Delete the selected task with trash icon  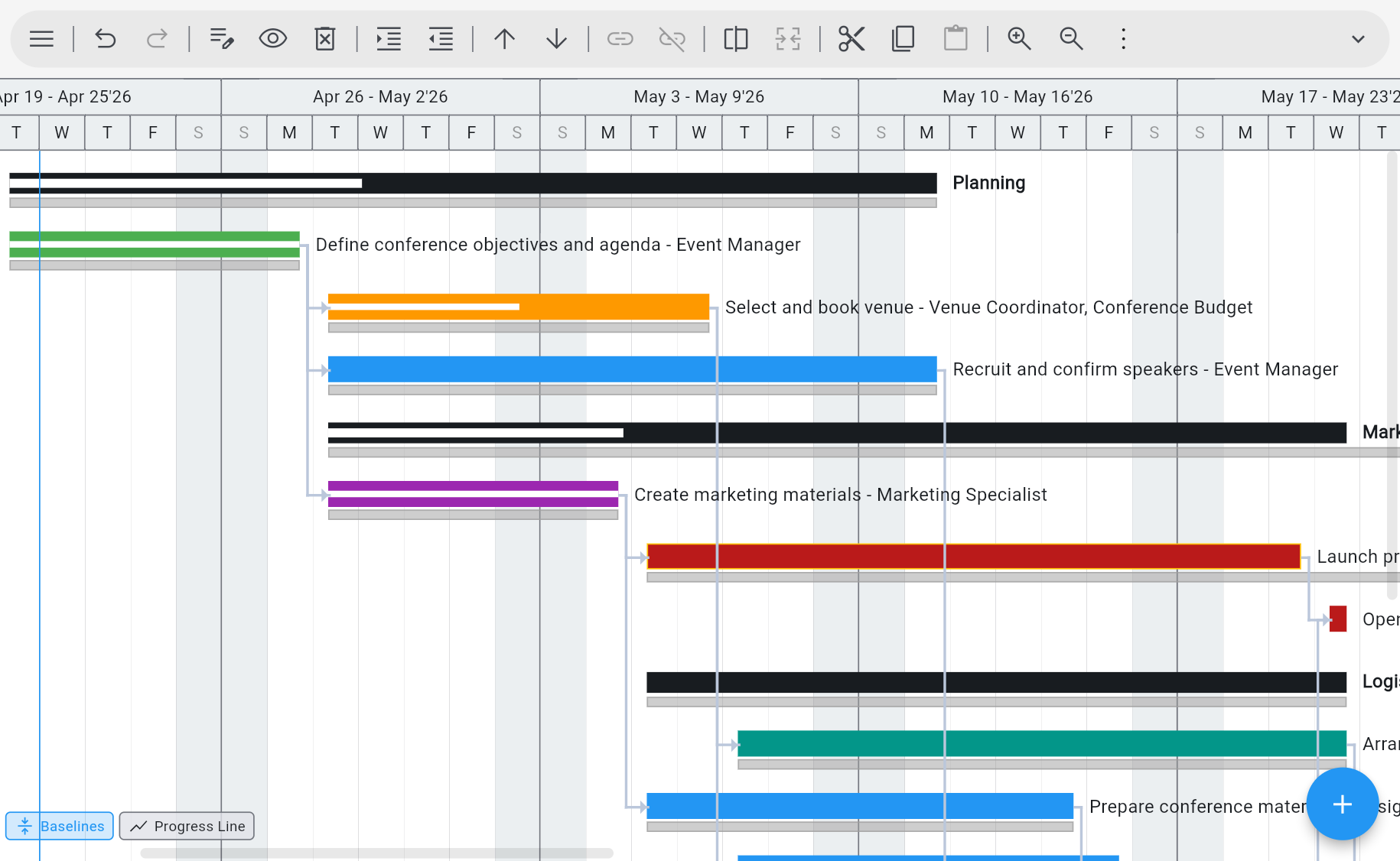coord(324,38)
